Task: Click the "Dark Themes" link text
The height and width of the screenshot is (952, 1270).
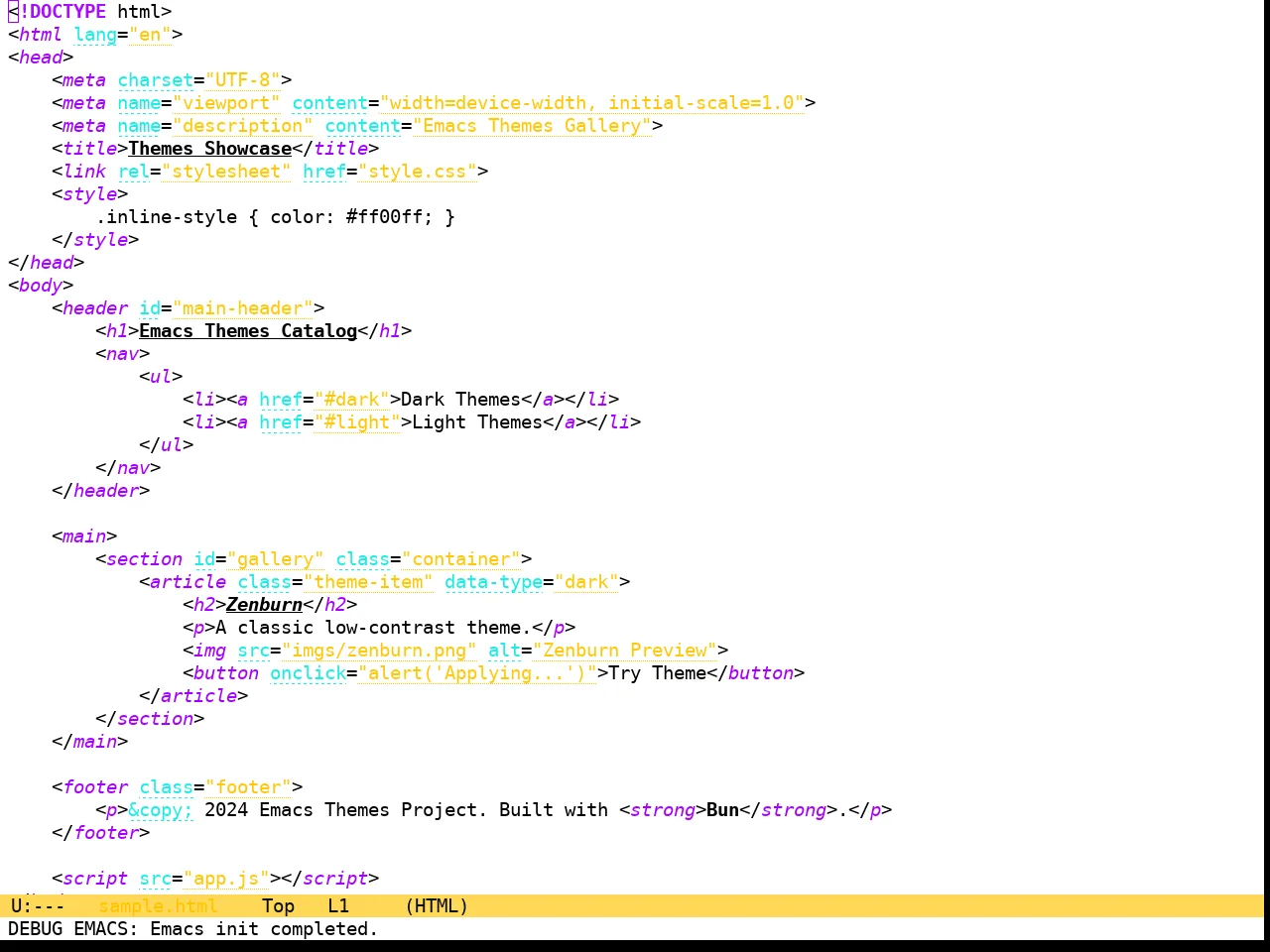Action: click(x=461, y=400)
